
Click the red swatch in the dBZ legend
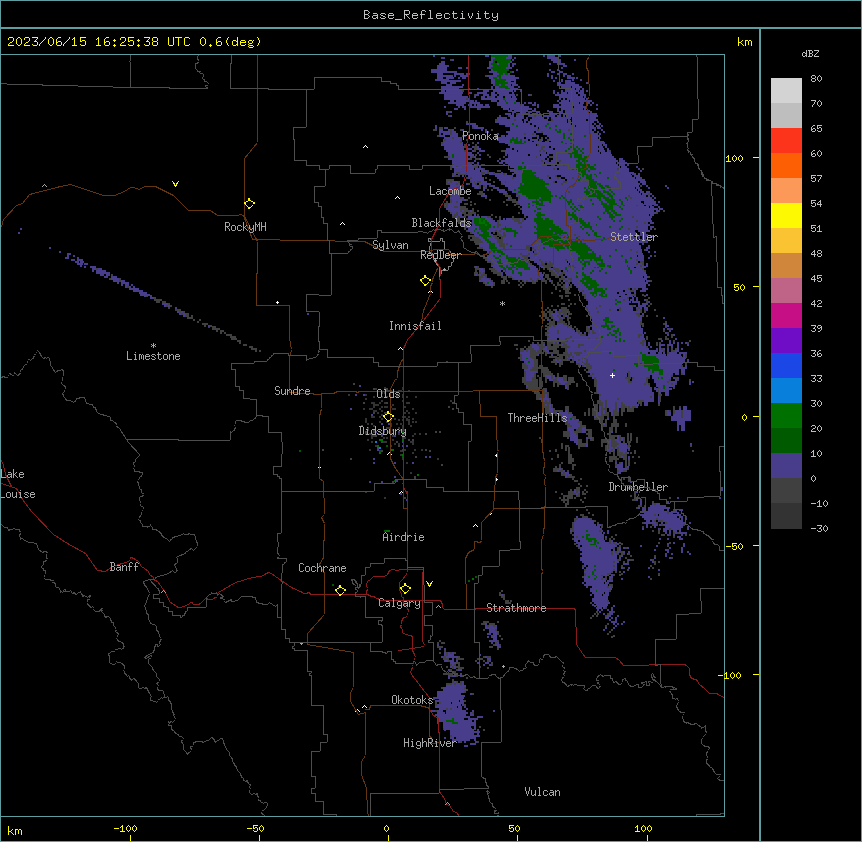click(x=786, y=141)
